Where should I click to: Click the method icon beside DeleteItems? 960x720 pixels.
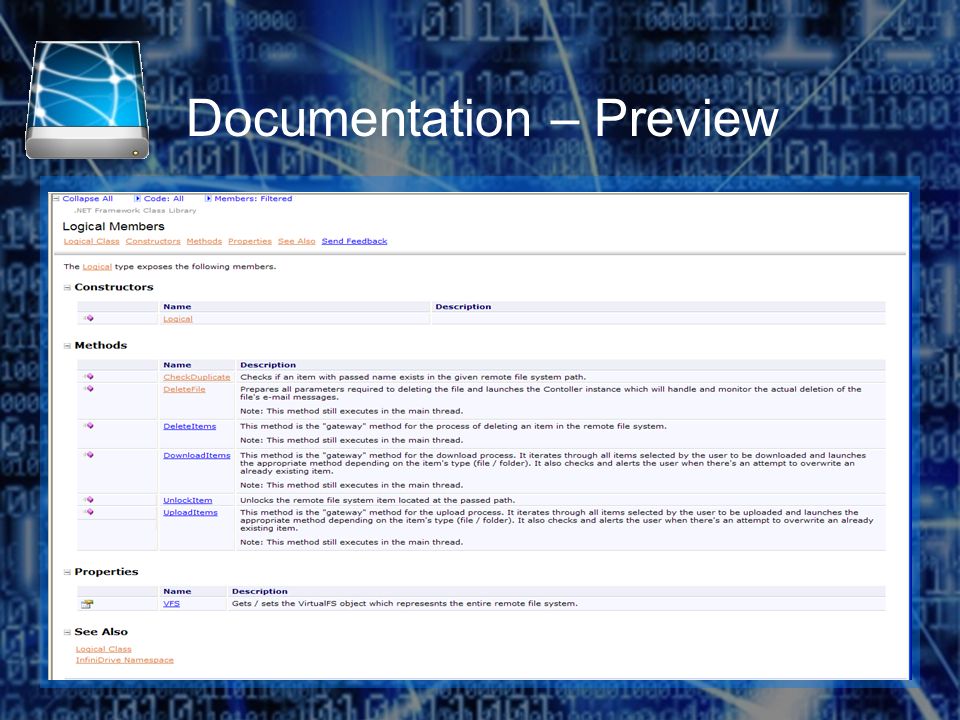pyautogui.click(x=89, y=426)
